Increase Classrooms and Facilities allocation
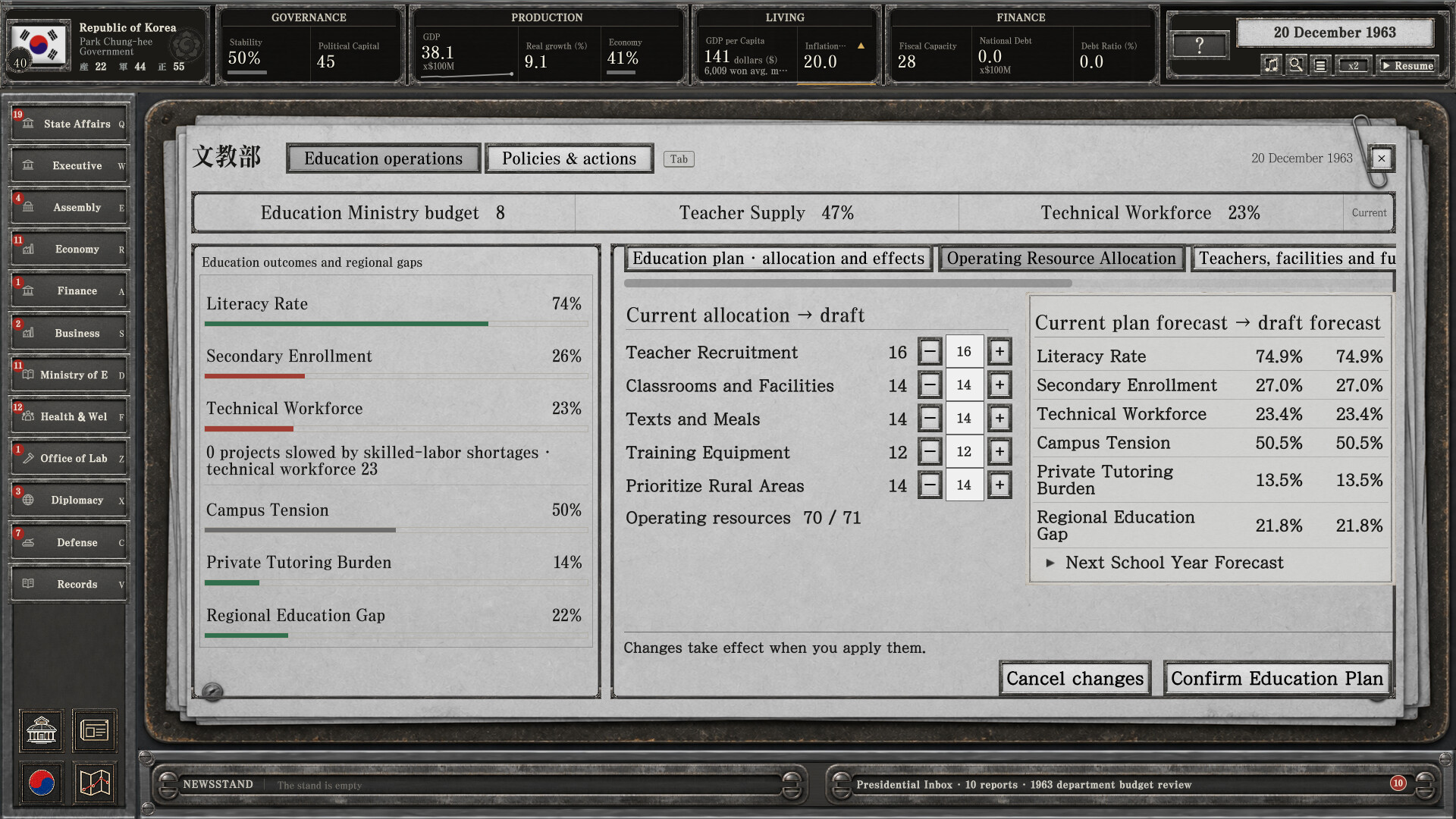The image size is (1456, 819). 999,384
